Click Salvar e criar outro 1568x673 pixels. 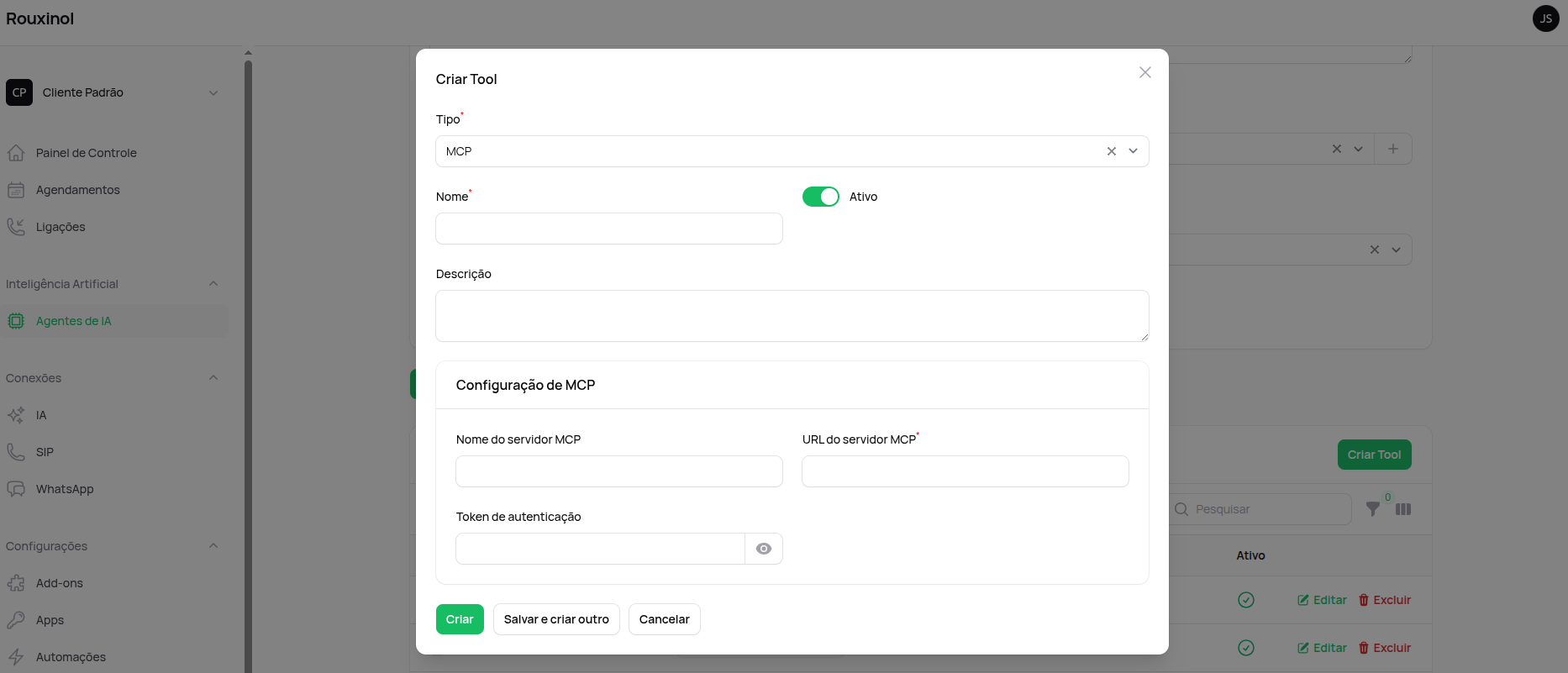pos(556,619)
